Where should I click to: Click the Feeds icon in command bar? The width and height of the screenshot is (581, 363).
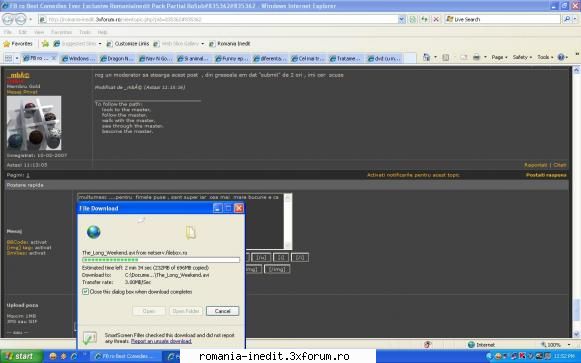coord(446,57)
